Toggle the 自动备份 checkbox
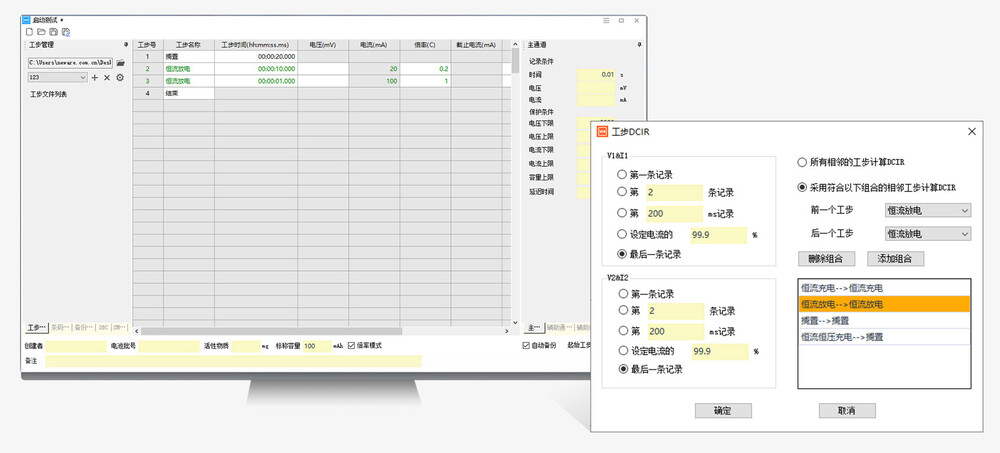This screenshot has height=453, width=1000. click(528, 346)
